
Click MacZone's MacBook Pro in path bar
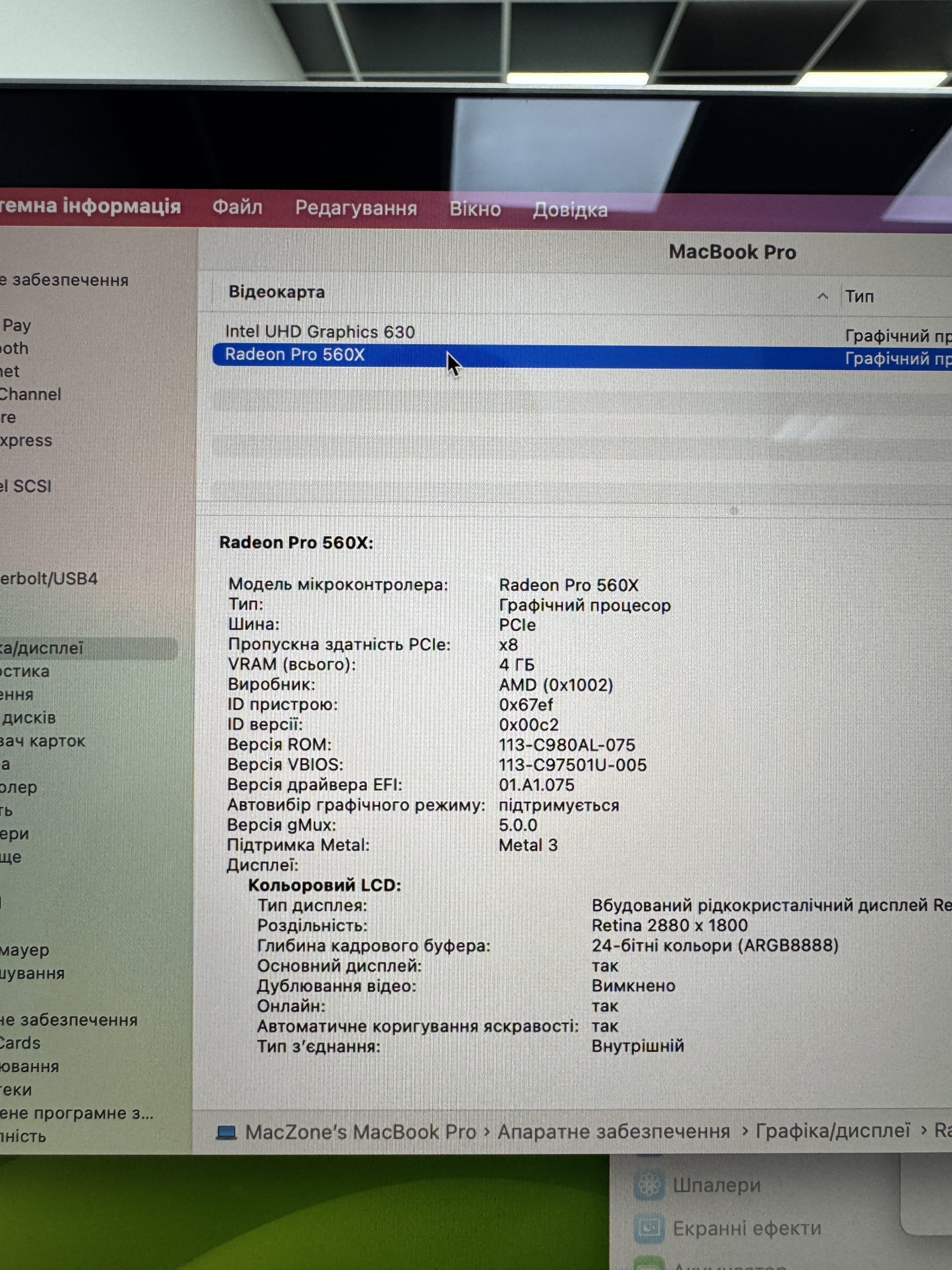(x=360, y=1132)
